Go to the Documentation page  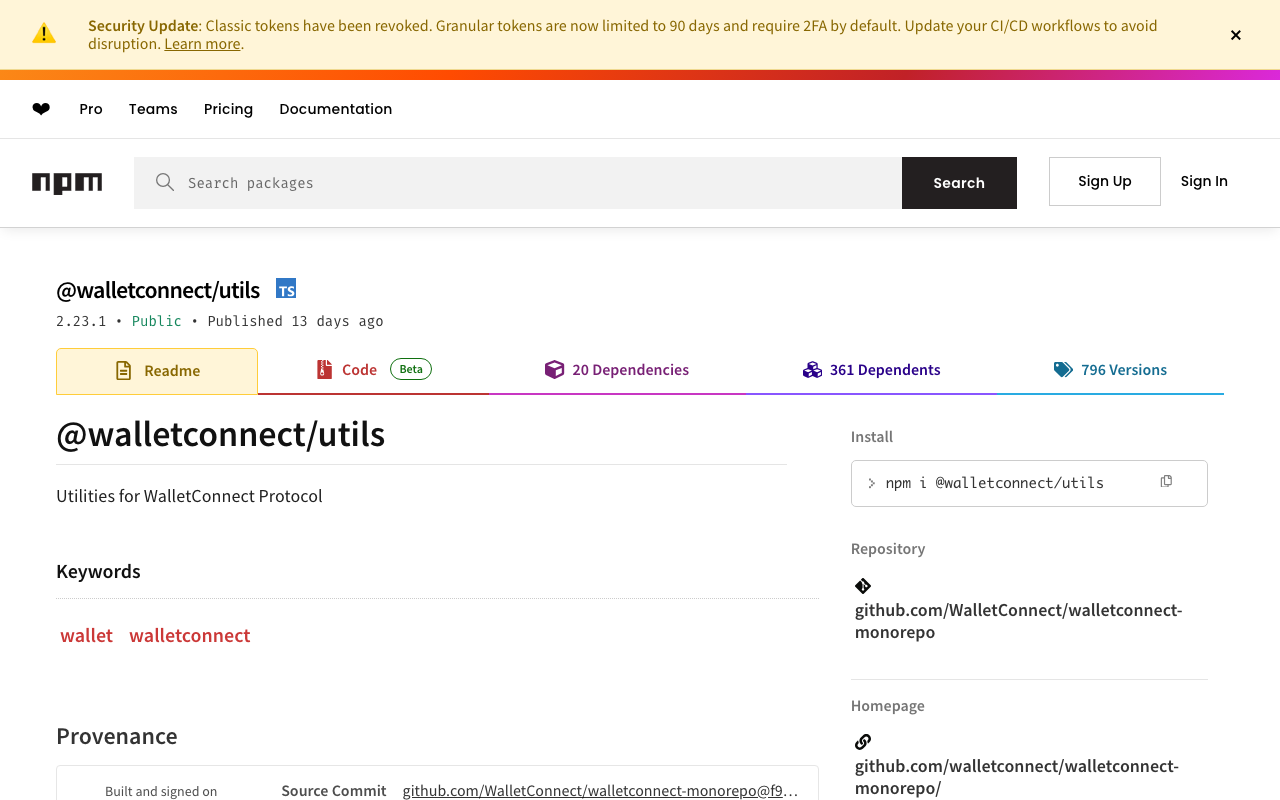point(335,109)
